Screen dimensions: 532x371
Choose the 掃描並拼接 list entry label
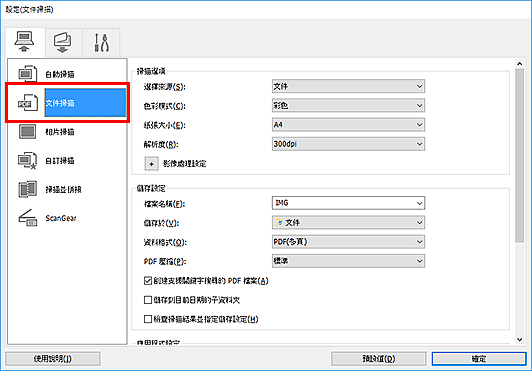pos(63,189)
